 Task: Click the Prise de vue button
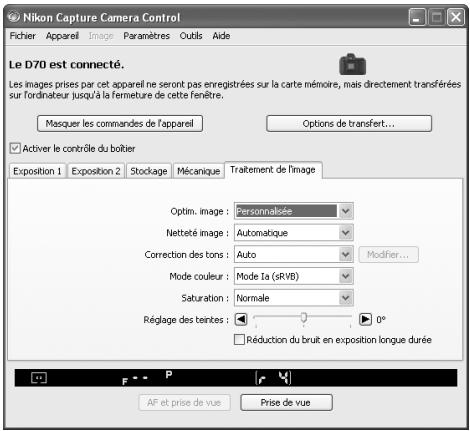coord(286,403)
